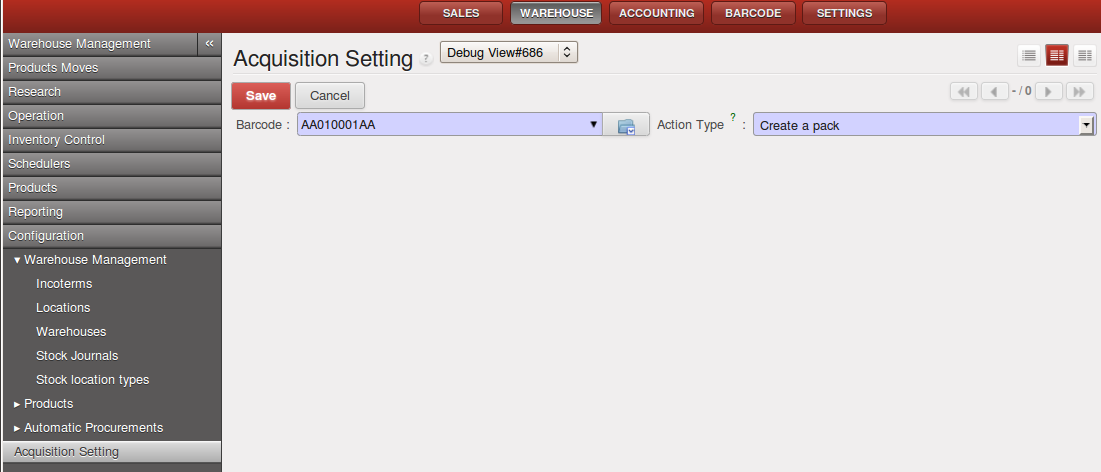
Task: Open Stock Journals in the sidebar
Action: click(x=77, y=356)
